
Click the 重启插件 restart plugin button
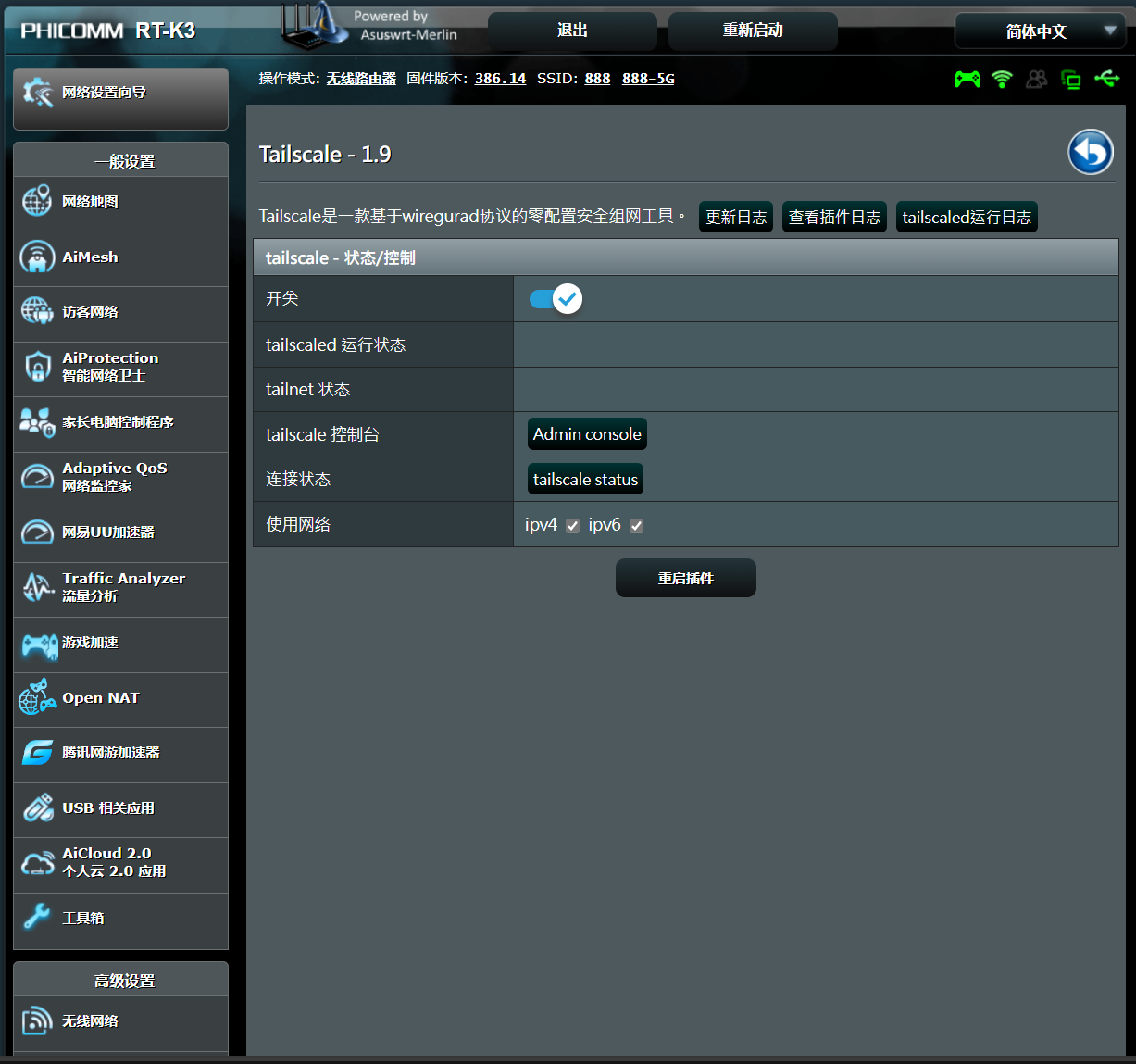click(x=686, y=578)
